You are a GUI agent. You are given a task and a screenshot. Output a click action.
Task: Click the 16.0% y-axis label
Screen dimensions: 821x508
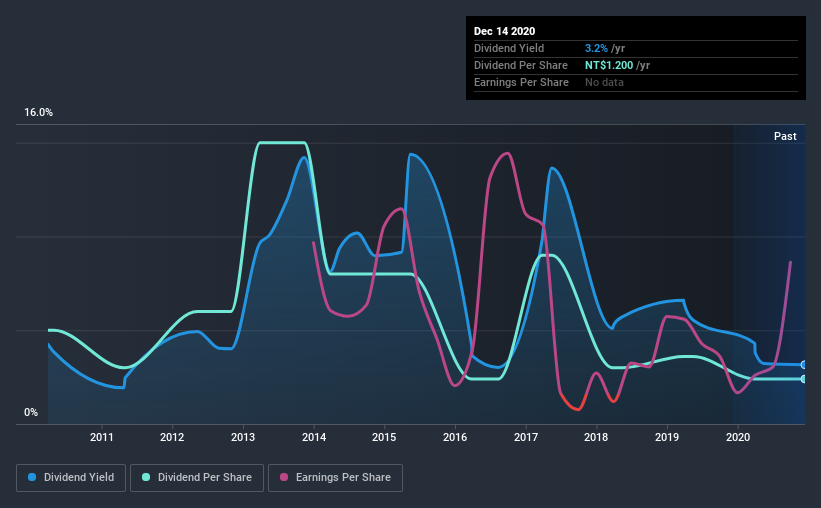coord(38,113)
